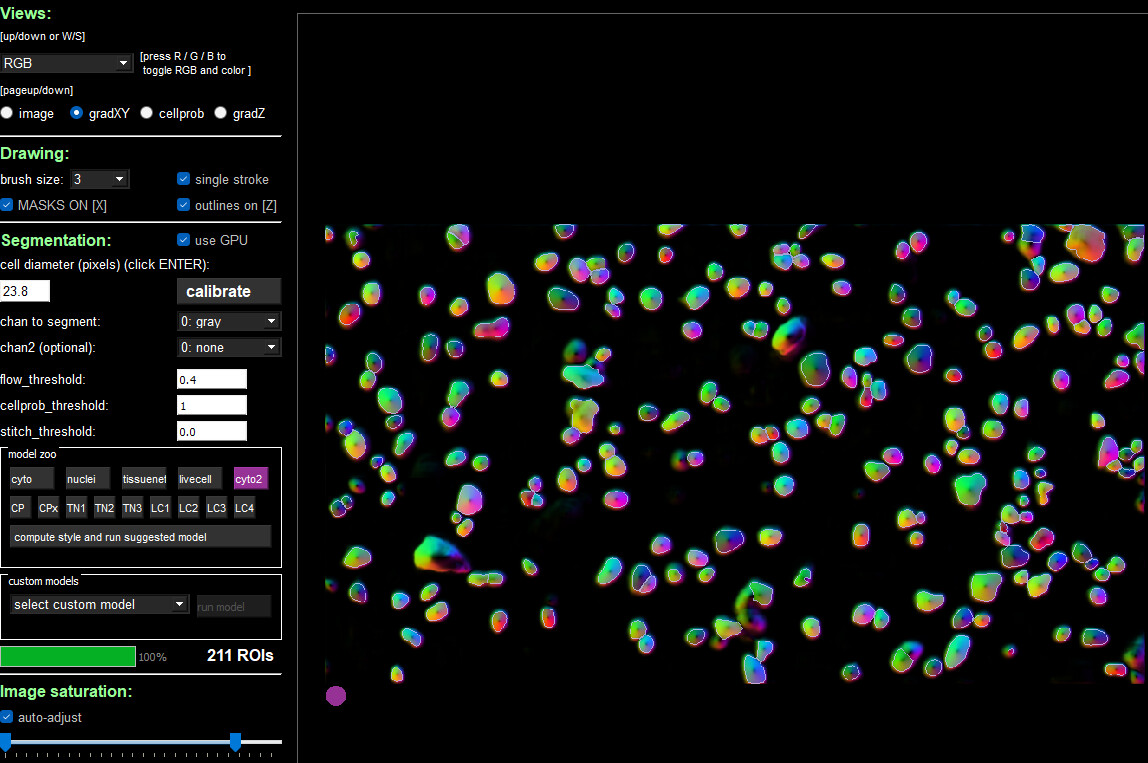Select the cyto model button
Image resolution: width=1148 pixels, height=763 pixels.
[31, 479]
